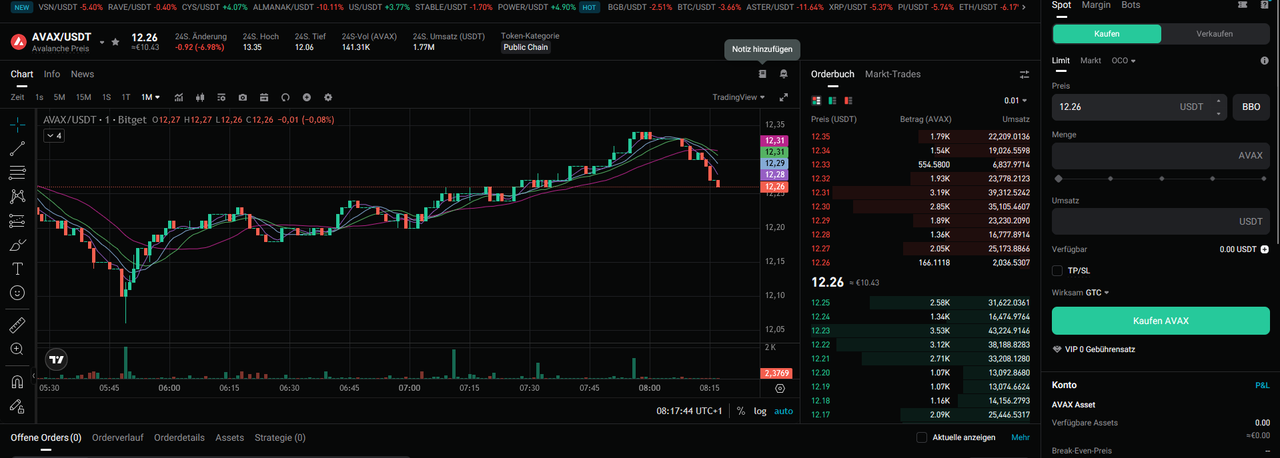This screenshot has width=1280, height=458.
Task: Expand chart to fullscreen
Action: [784, 97]
